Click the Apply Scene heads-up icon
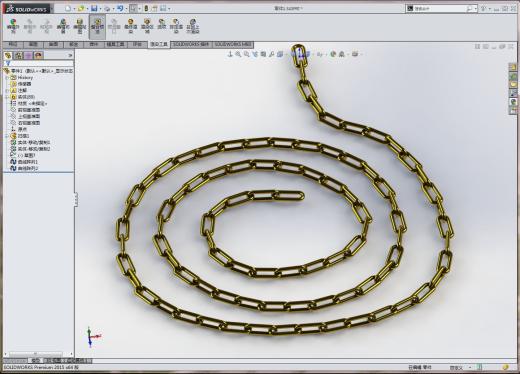Viewport: 520px width, 374px height. coord(341,54)
